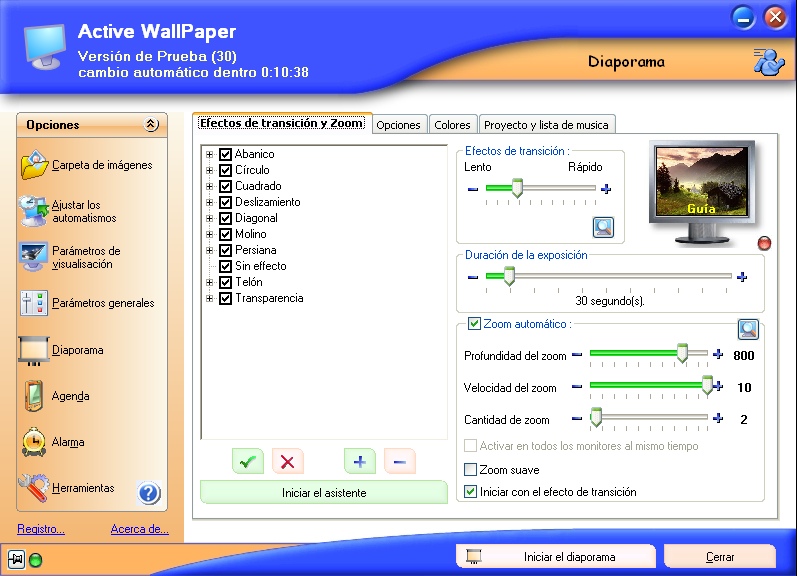Open the Acerca de... link
The image size is (797, 576).
click(x=139, y=529)
